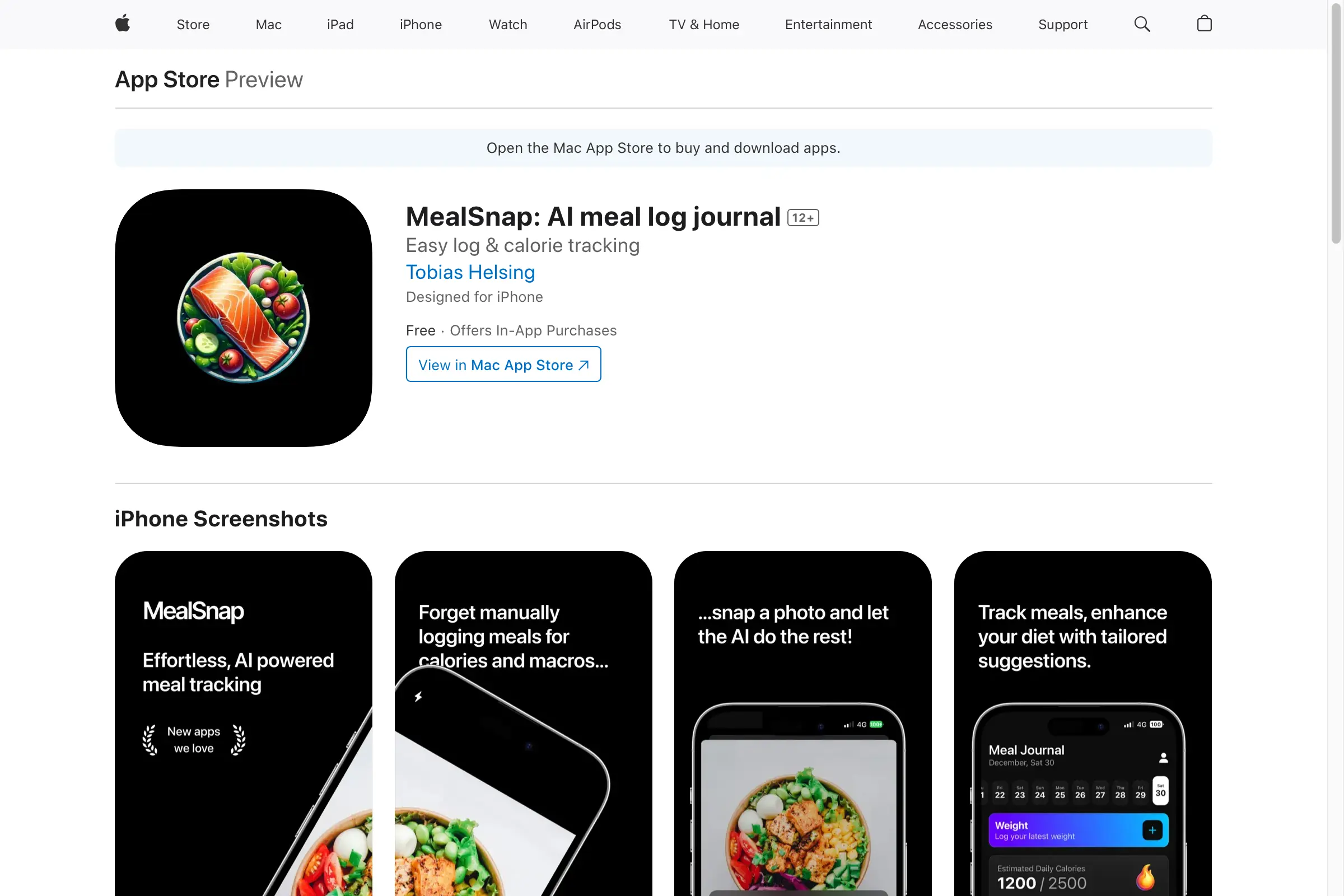This screenshot has height=896, width=1344.
Task: Click the Tobias Helsing developer link
Action: tap(470, 272)
